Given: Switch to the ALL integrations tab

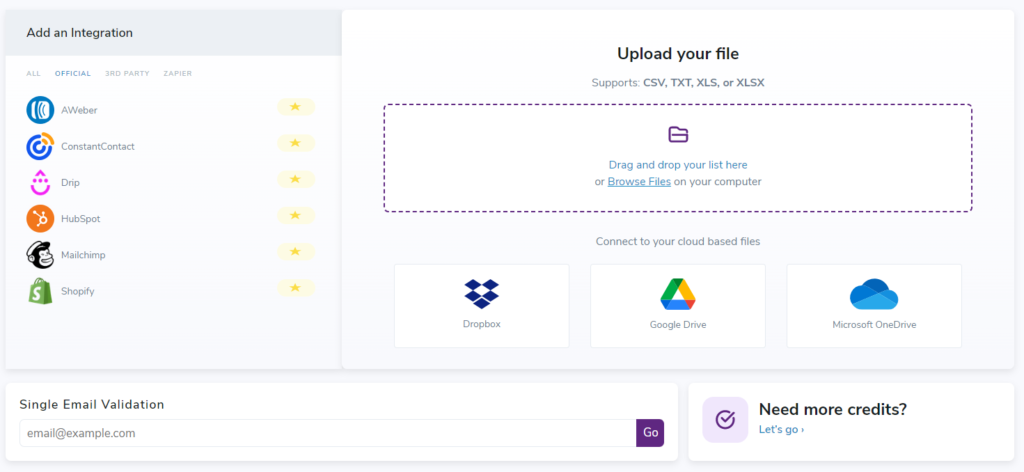Looking at the screenshot, I should [x=34, y=74].
